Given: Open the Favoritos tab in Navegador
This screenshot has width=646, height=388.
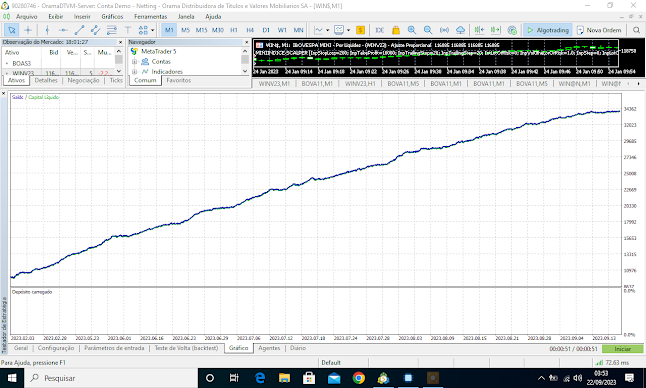Looking at the screenshot, I should pos(179,80).
